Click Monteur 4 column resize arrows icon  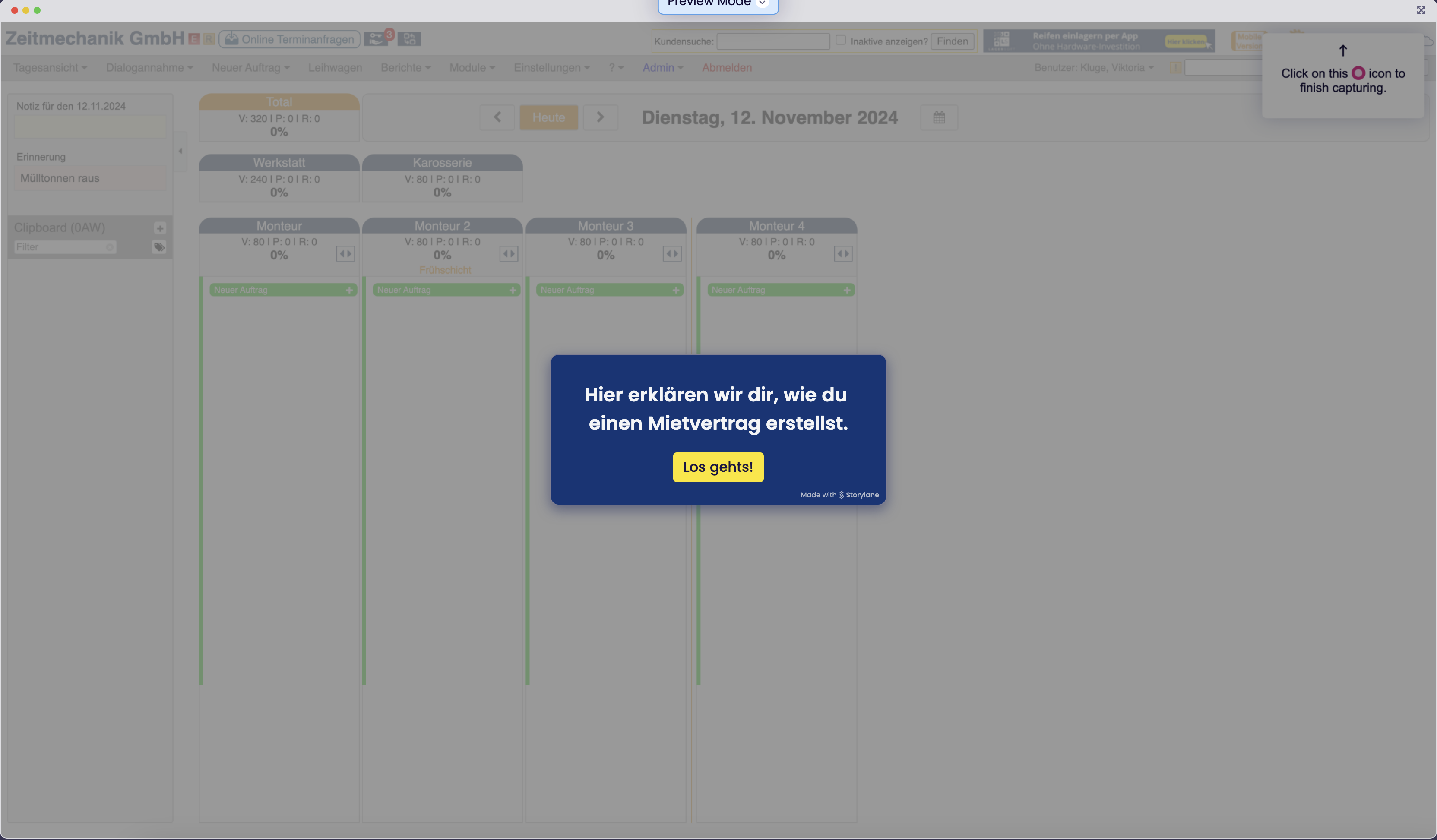click(x=843, y=253)
